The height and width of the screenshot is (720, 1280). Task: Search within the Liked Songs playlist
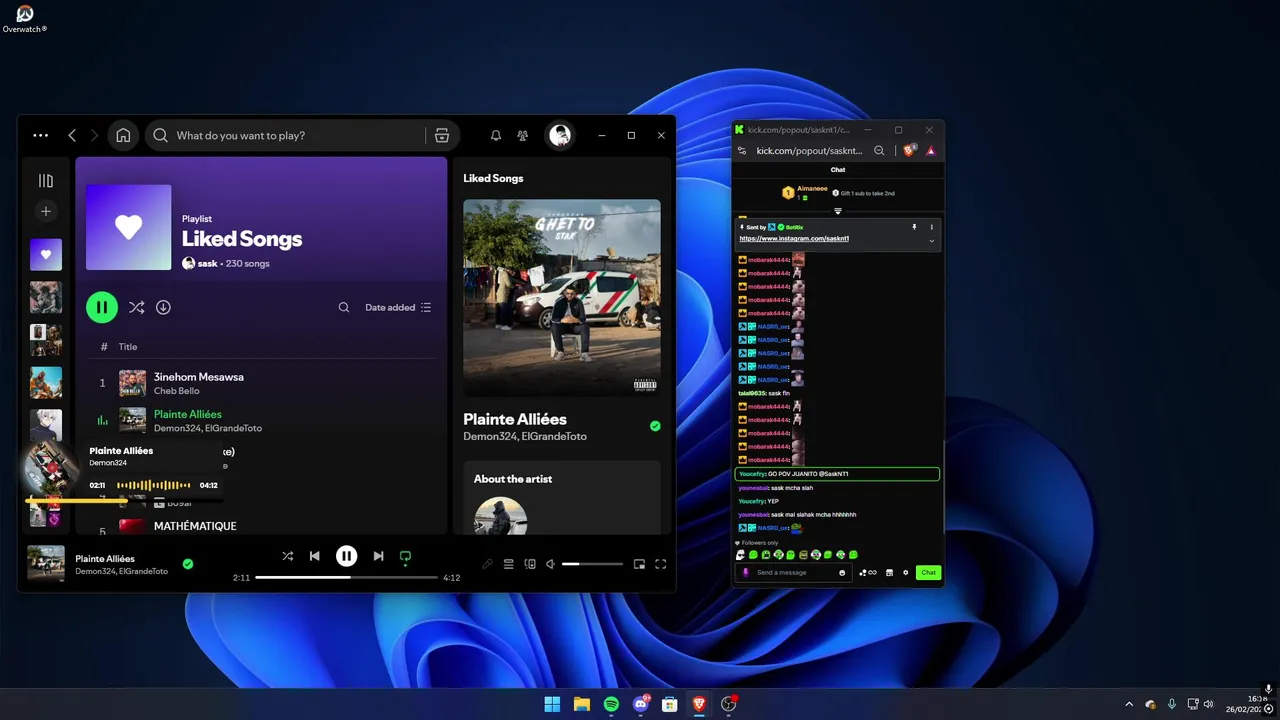click(x=343, y=307)
